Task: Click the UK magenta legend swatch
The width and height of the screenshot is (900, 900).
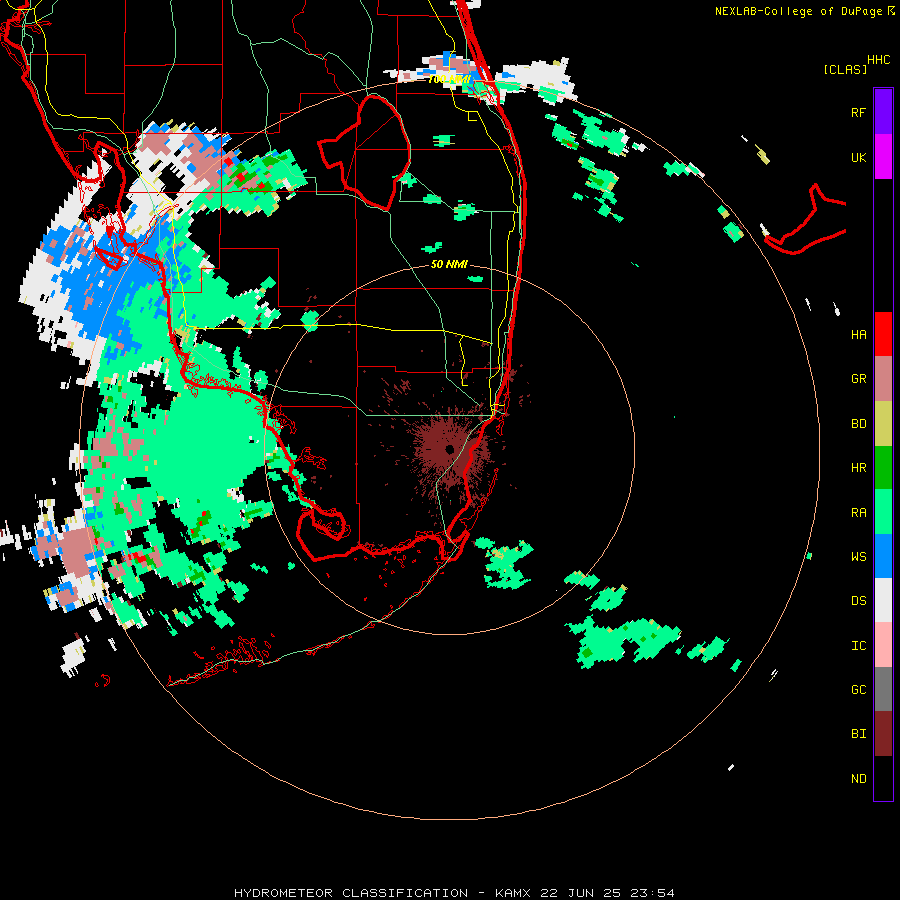Action: pos(883,157)
